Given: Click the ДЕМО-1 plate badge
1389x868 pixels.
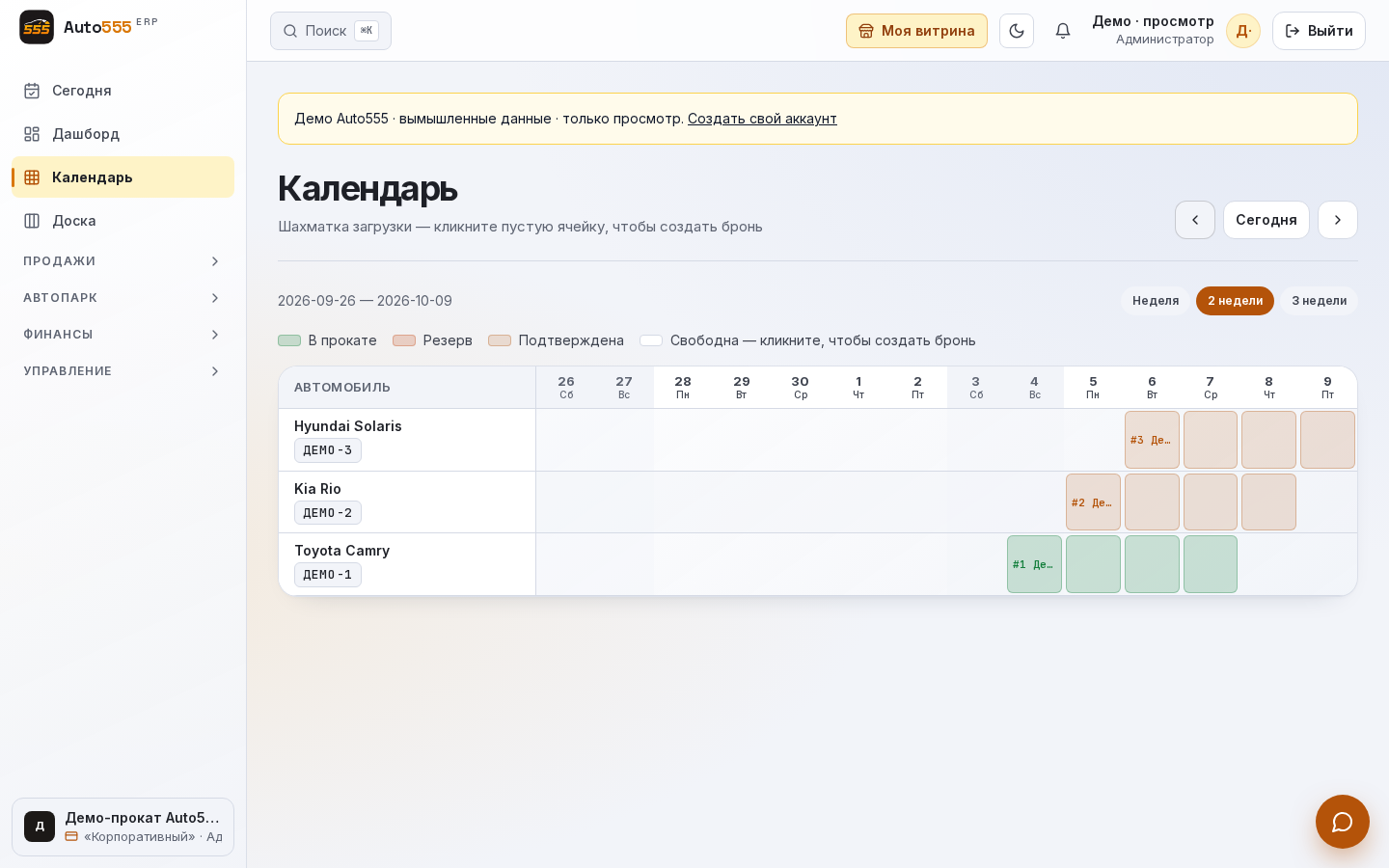Looking at the screenshot, I should pos(328,575).
